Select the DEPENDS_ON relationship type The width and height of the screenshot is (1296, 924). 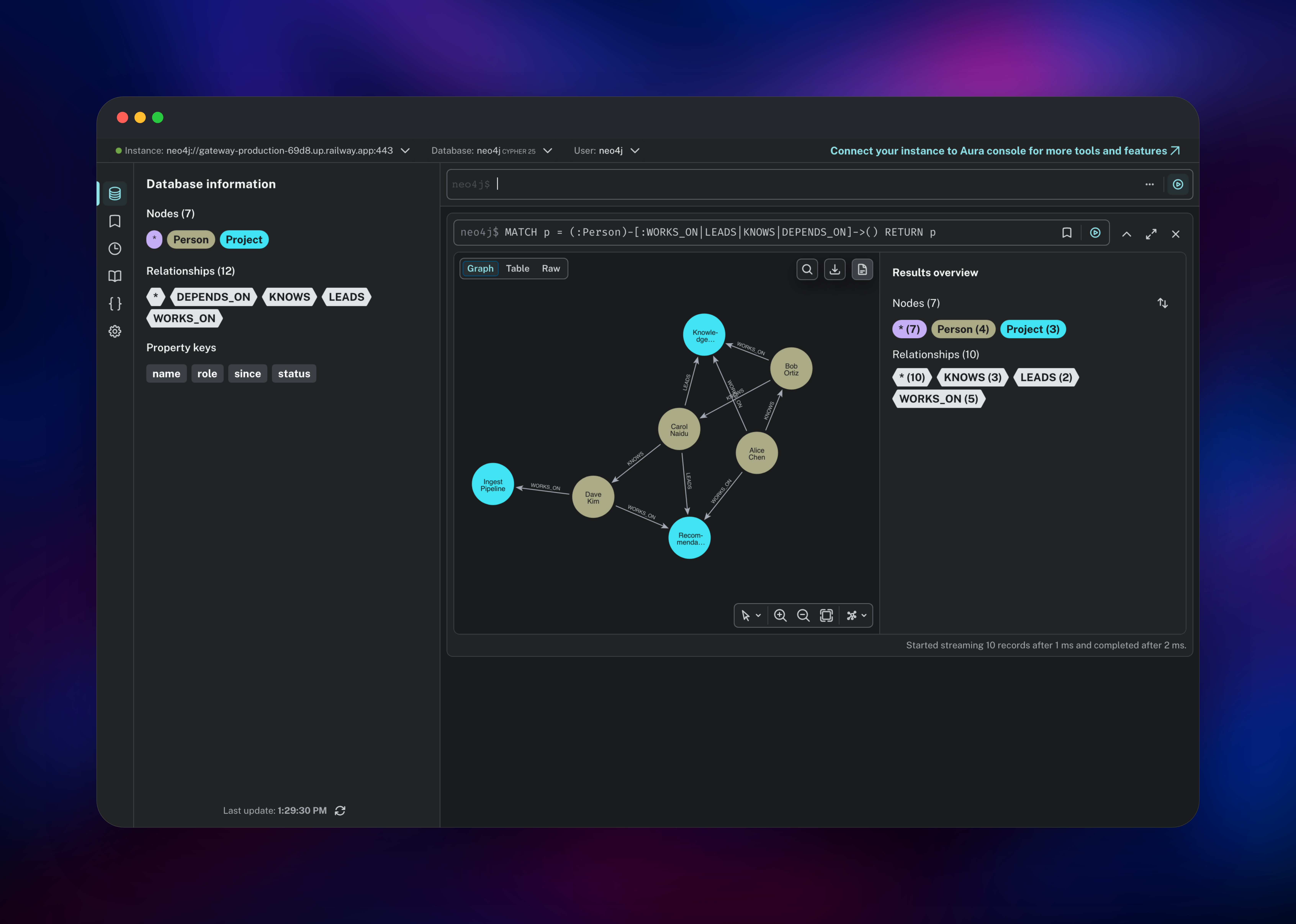(x=214, y=297)
